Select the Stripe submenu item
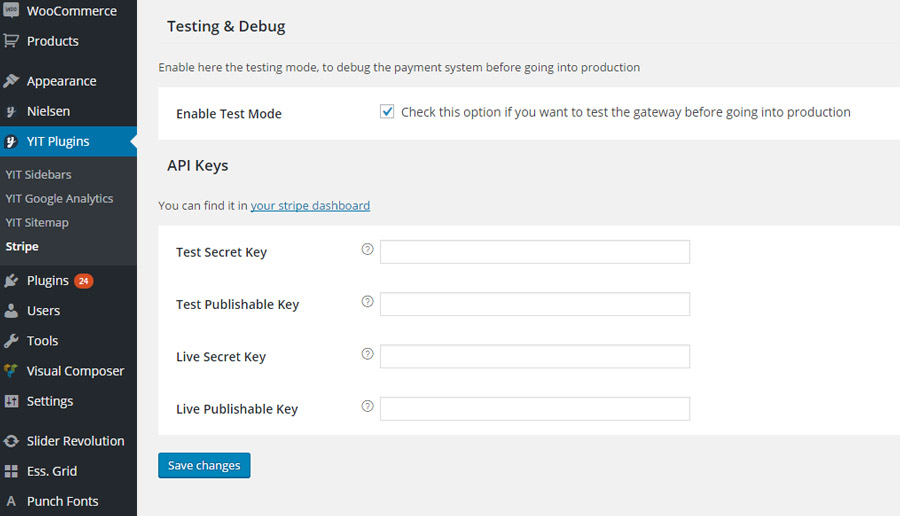 (22, 247)
